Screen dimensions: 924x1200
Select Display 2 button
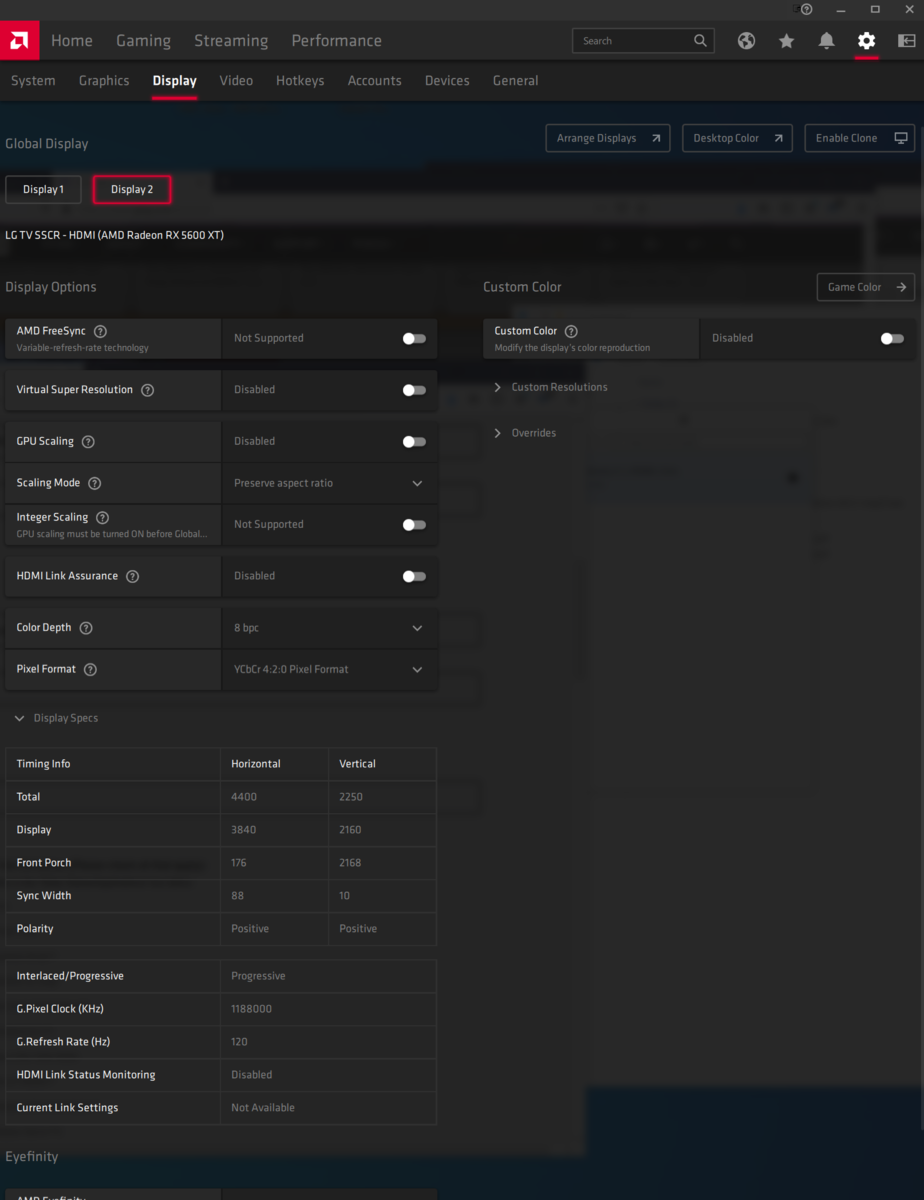132,190
